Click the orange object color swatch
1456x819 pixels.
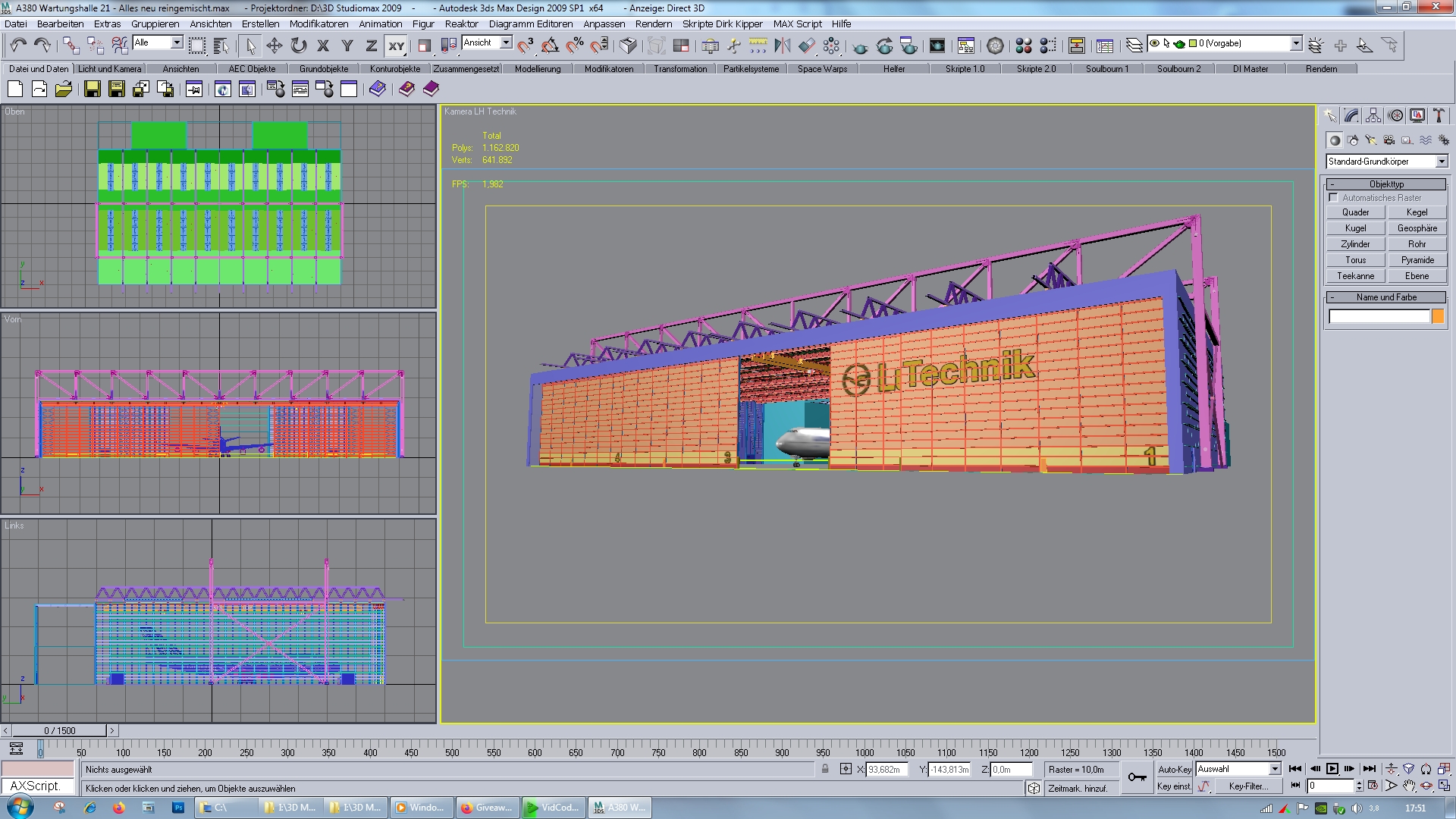[1437, 317]
